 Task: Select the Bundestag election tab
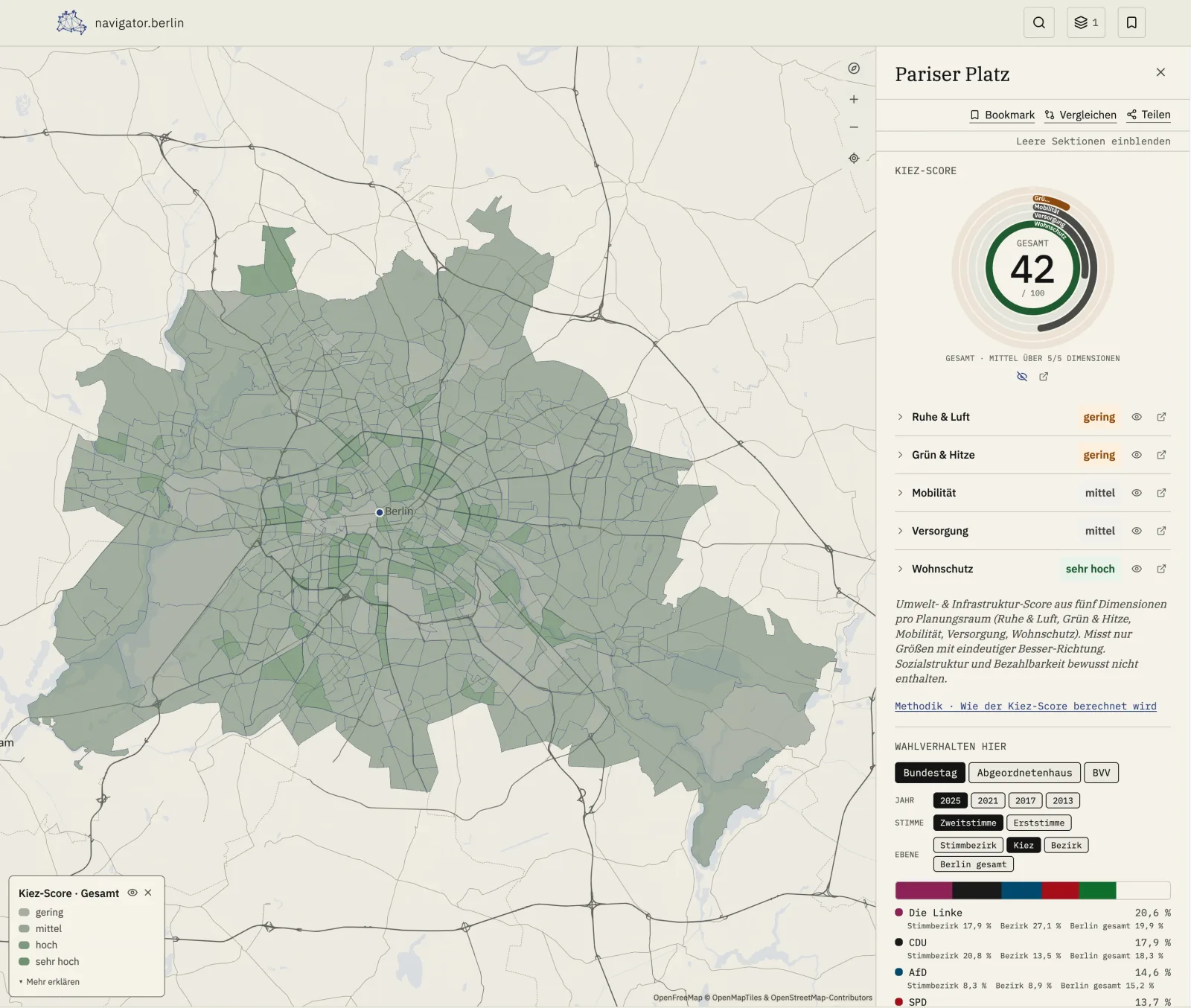coord(930,773)
